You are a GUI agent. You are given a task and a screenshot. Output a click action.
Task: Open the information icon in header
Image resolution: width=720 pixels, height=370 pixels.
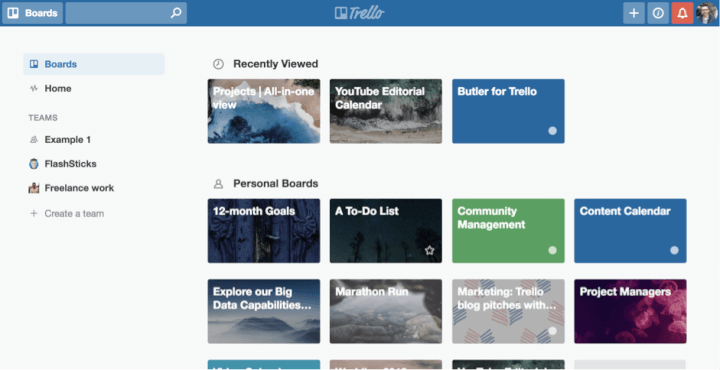click(658, 13)
